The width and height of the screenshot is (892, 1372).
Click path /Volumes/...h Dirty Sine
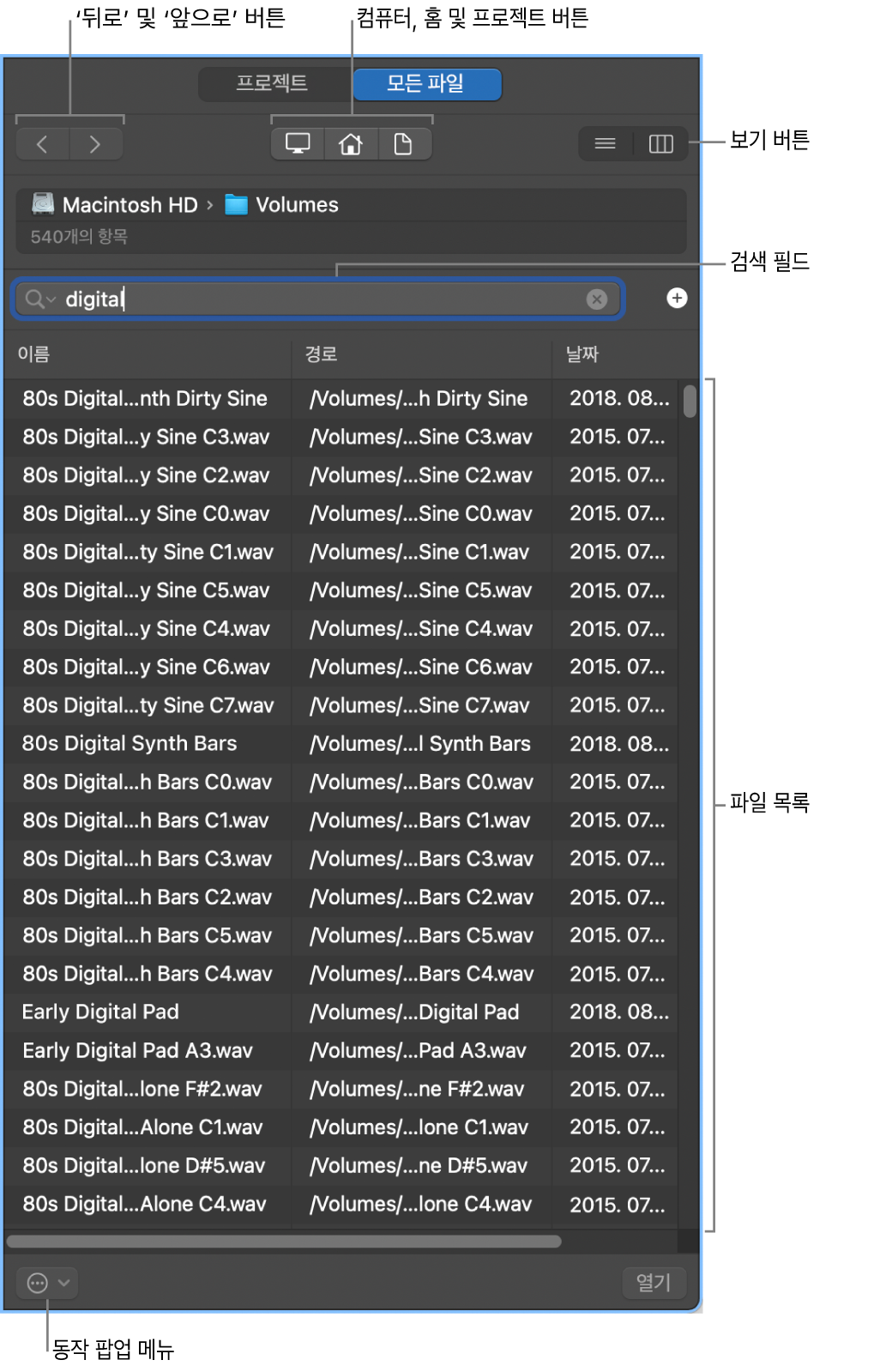(x=419, y=399)
